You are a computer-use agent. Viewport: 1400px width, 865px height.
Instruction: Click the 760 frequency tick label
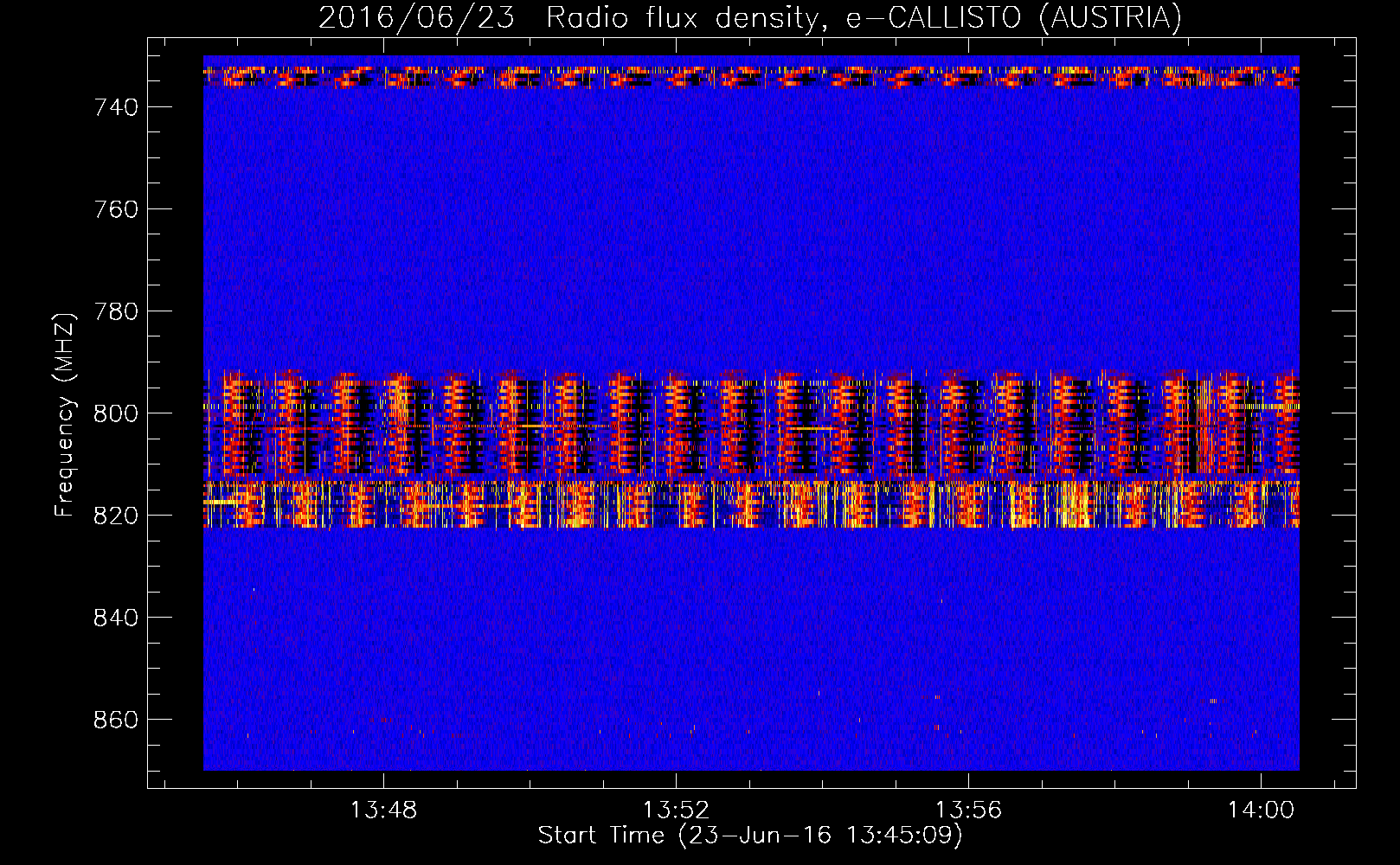click(116, 209)
